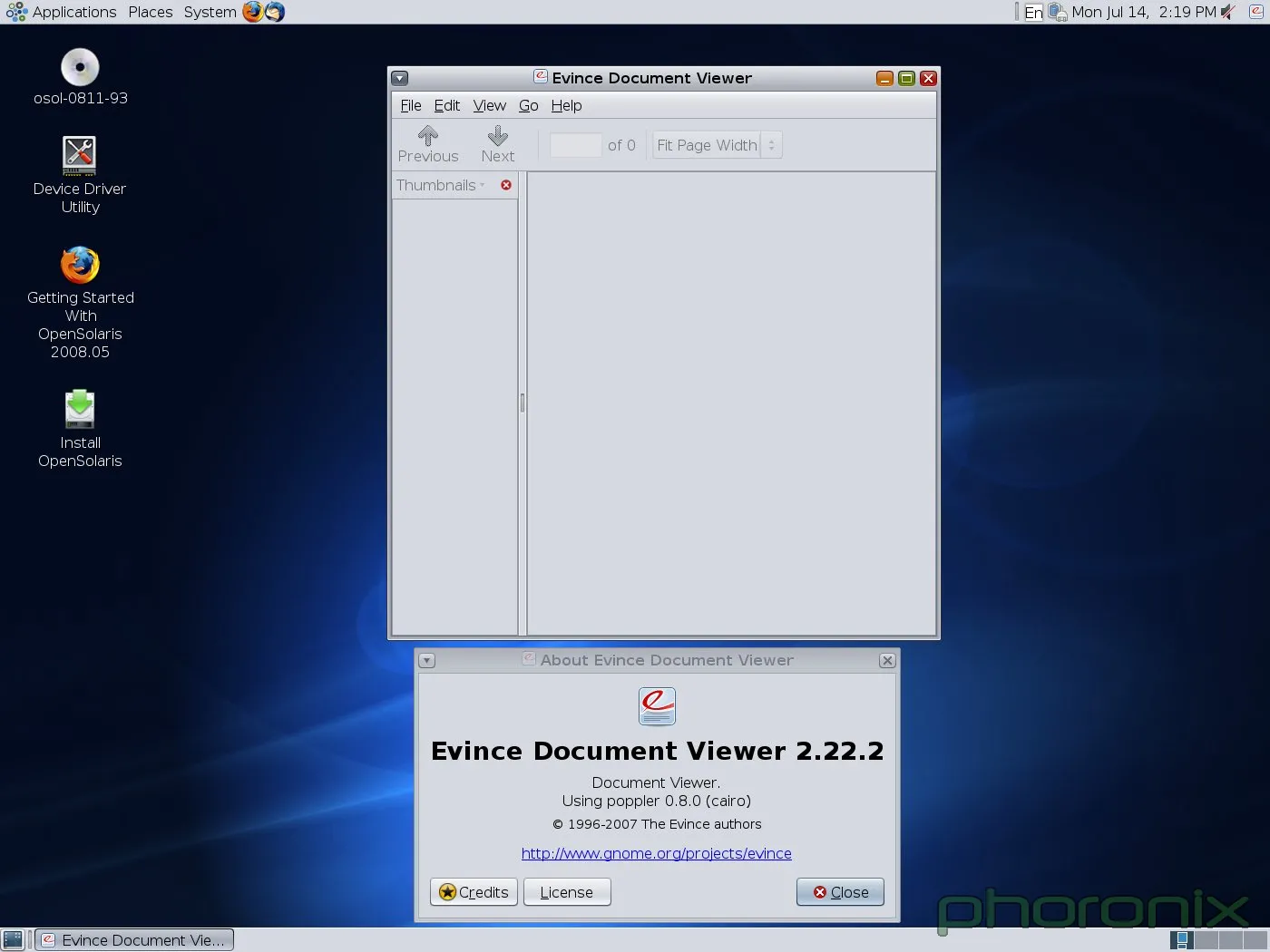1270x952 pixels.
Task: View the License in the About dialog
Action: (x=567, y=892)
